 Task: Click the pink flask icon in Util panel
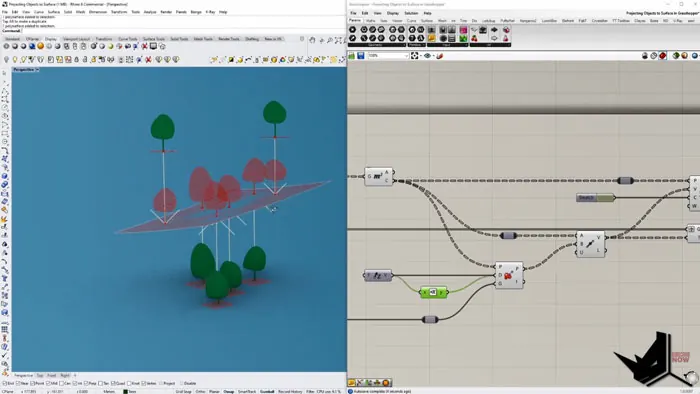[x=505, y=38]
